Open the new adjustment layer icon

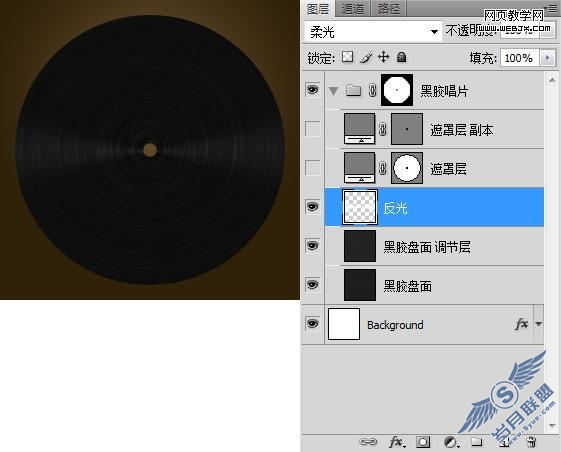tap(451, 442)
